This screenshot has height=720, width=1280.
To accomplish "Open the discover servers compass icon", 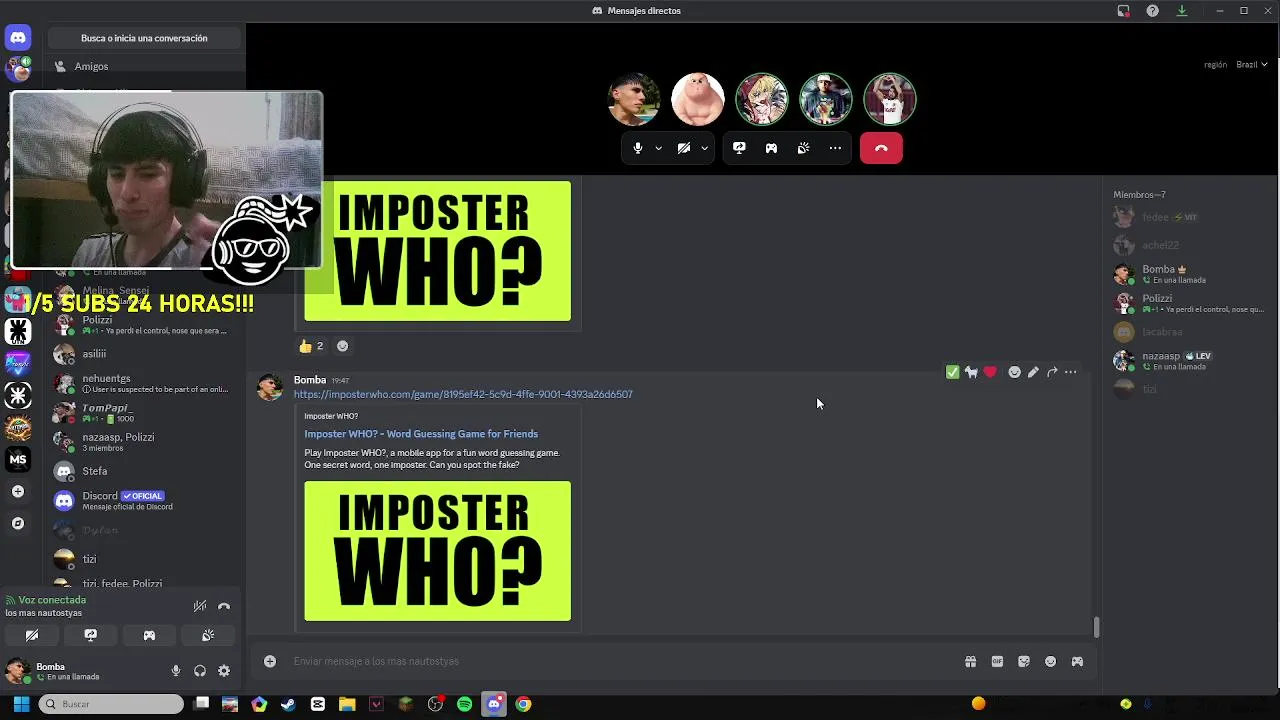I will (x=18, y=523).
